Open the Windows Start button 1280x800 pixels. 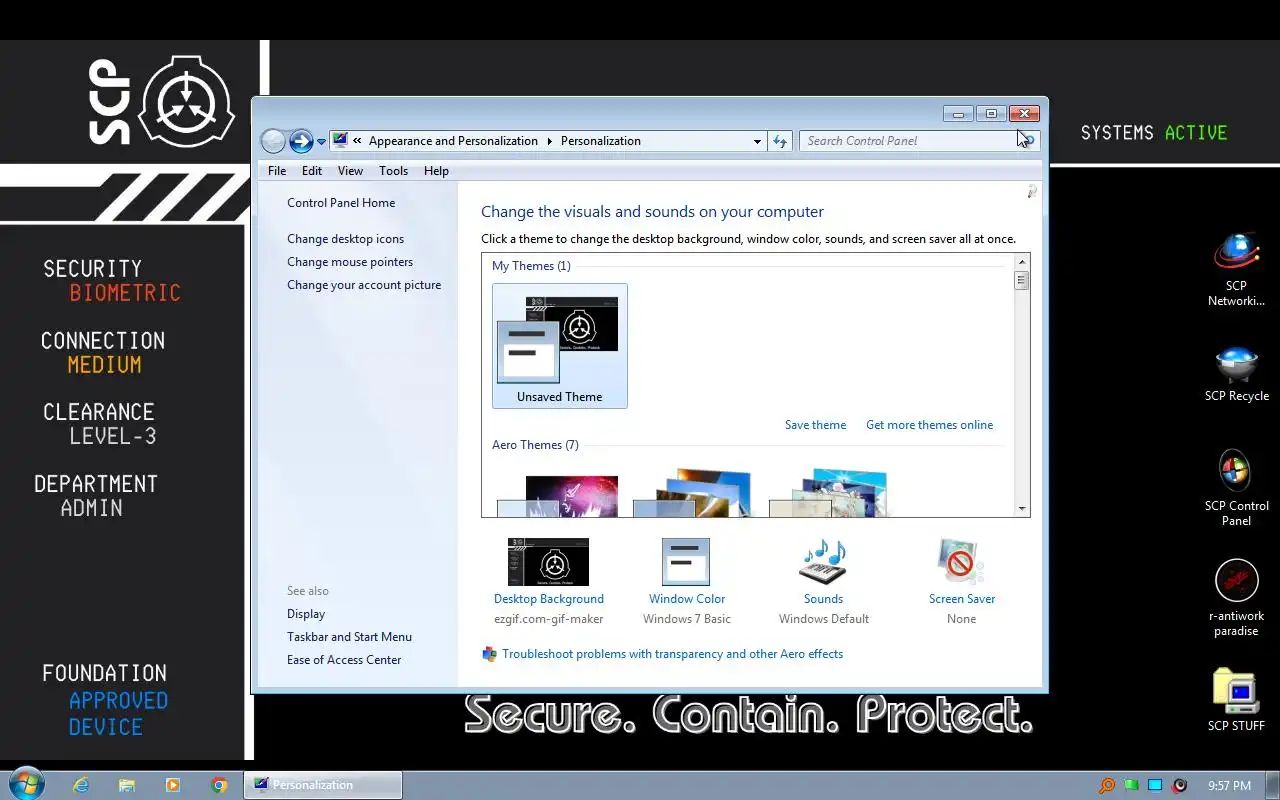click(x=26, y=784)
